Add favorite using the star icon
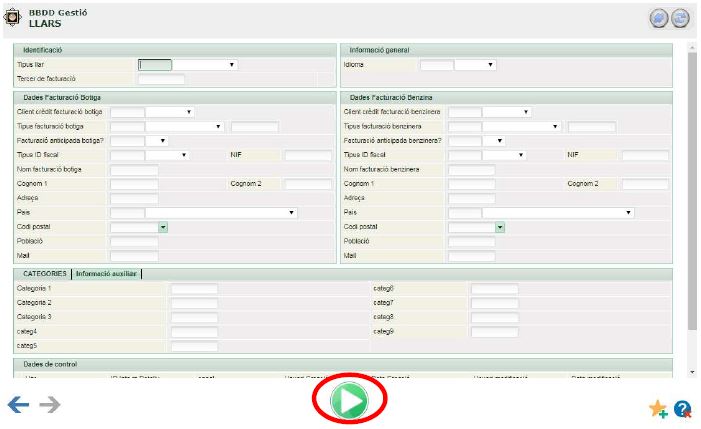701x429 pixels. point(658,408)
